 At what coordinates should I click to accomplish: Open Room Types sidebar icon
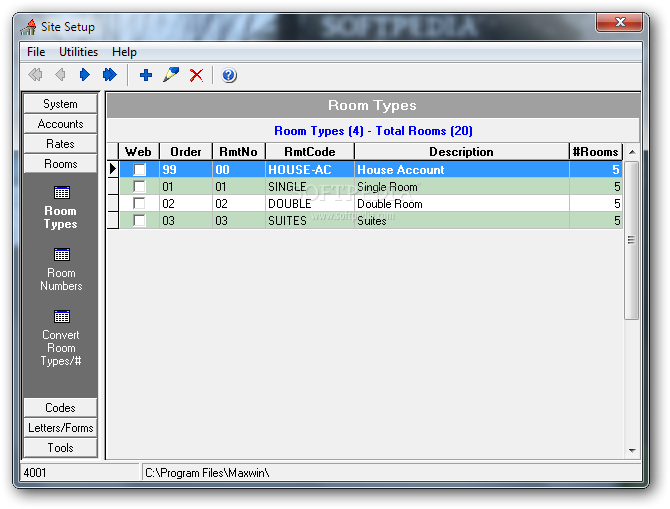62,192
